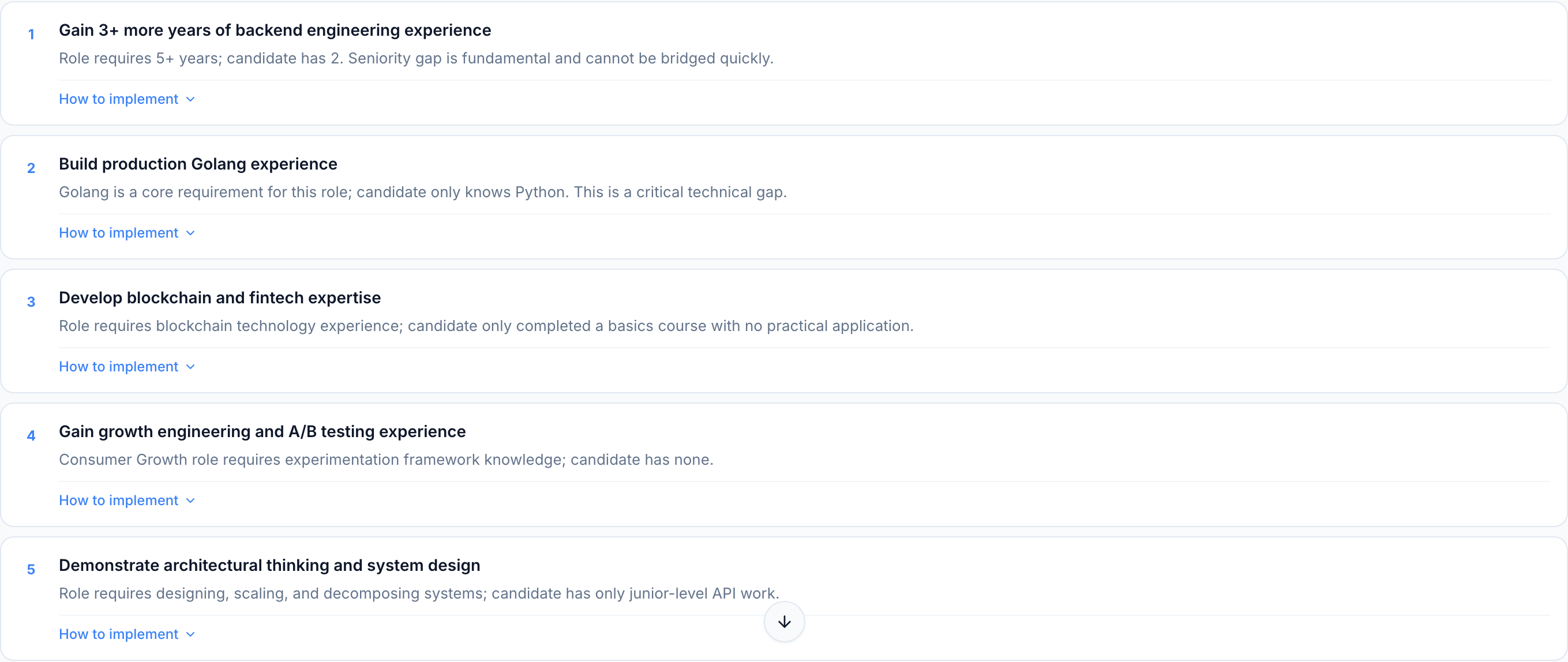Click the chevron in the architectural thinking card
1568x662 pixels.
coord(190,635)
